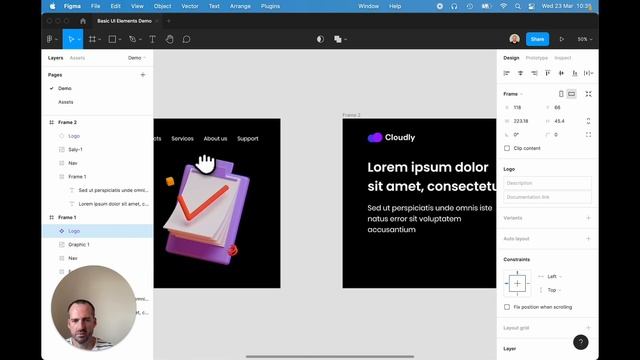Click the Present play icon
The width and height of the screenshot is (640, 360).
tap(562, 39)
